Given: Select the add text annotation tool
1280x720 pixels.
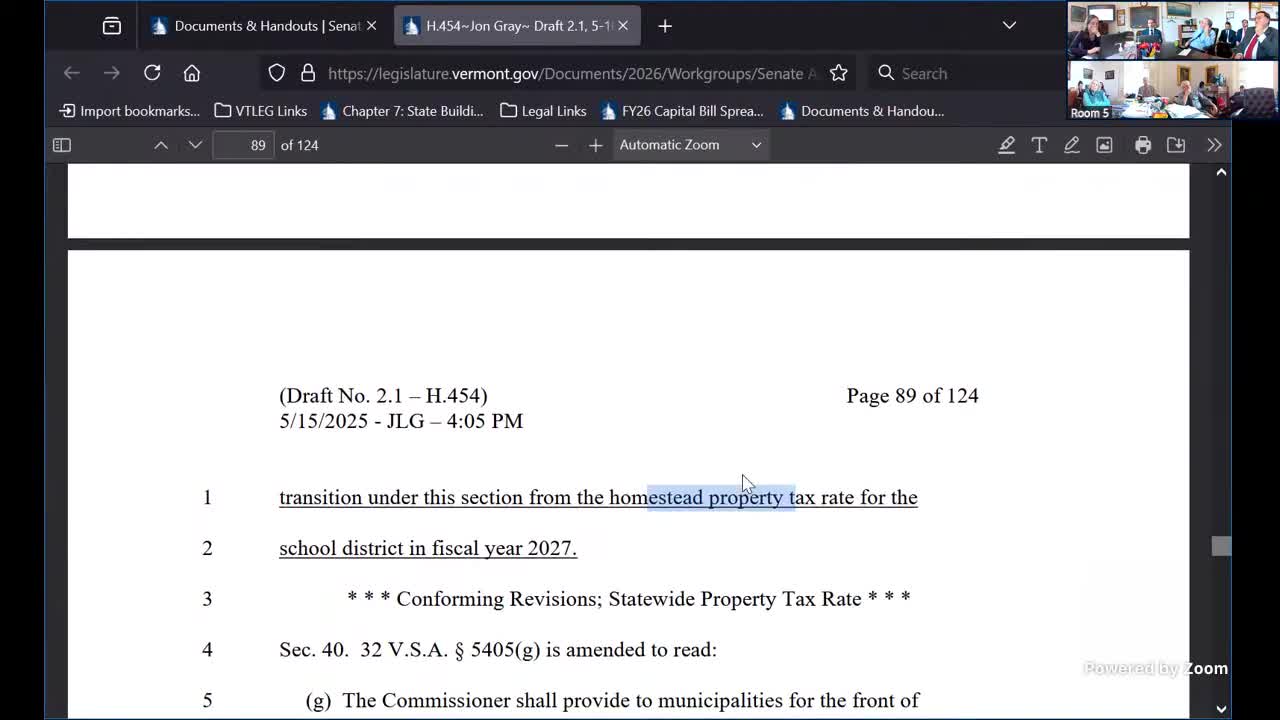Looking at the screenshot, I should pyautogui.click(x=1039, y=145).
